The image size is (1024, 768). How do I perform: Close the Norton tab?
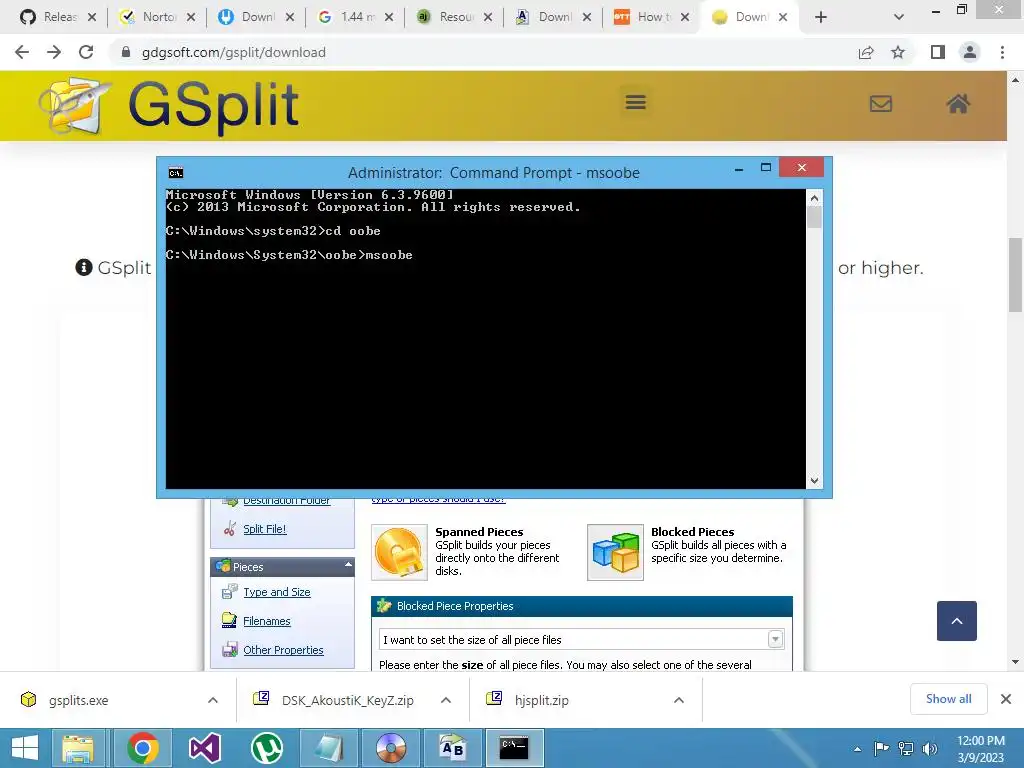click(x=191, y=17)
